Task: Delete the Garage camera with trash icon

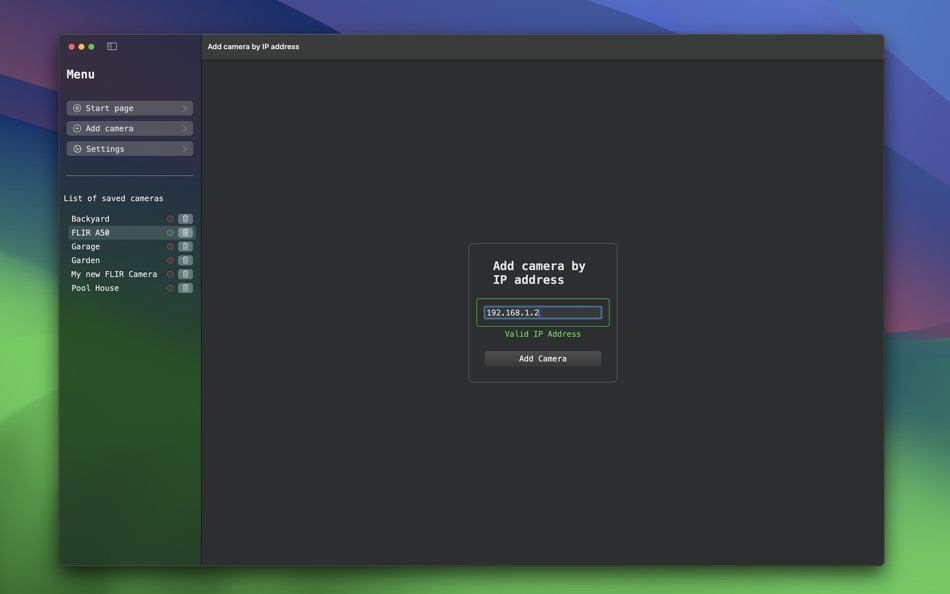Action: point(185,247)
